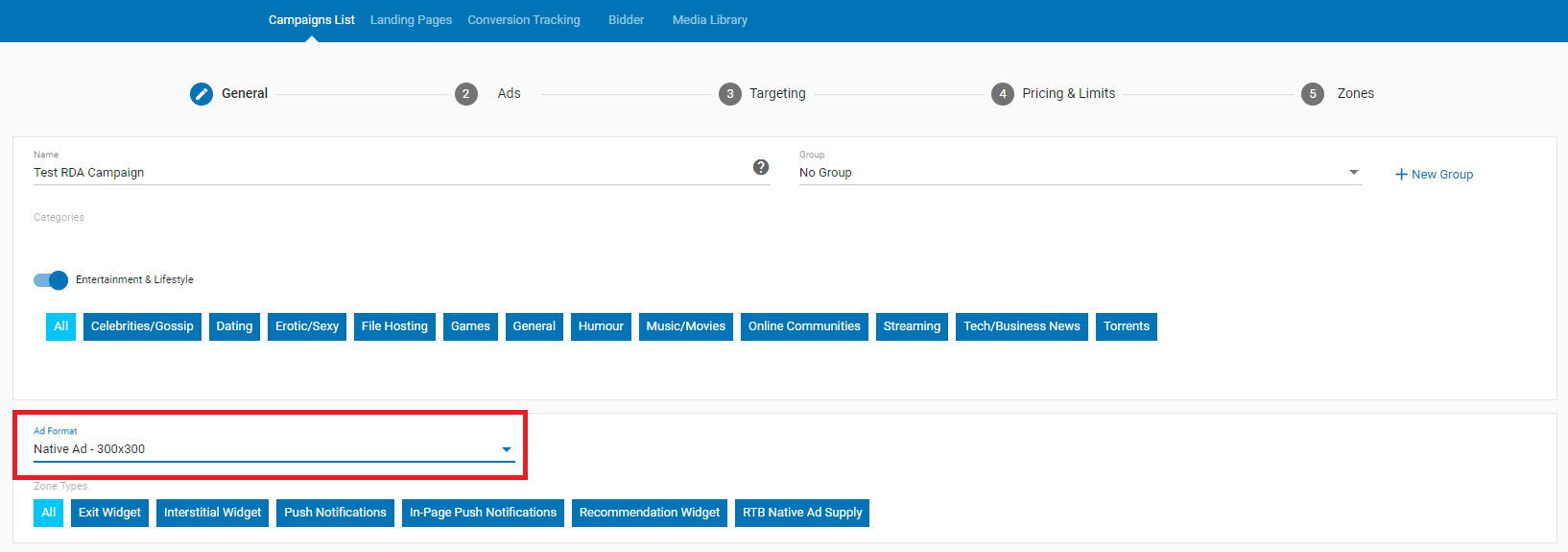Open Media Library from top navigation
Viewport: 1568px width, 552px height.
[x=709, y=20]
